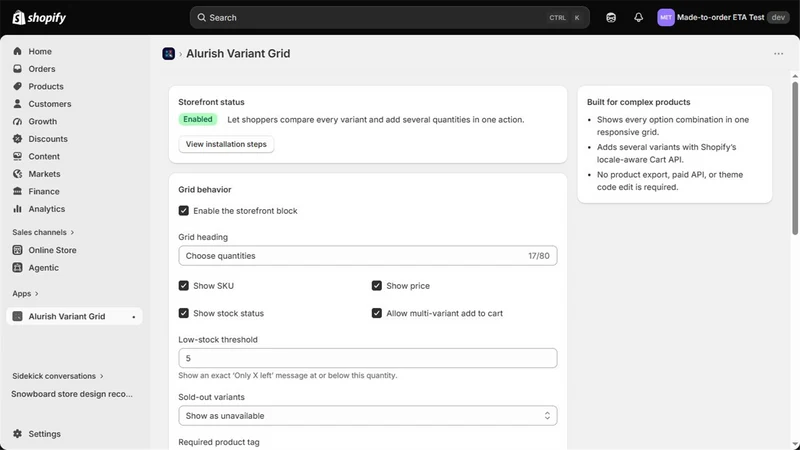Click the Analytics bar chart icon

click(x=17, y=209)
